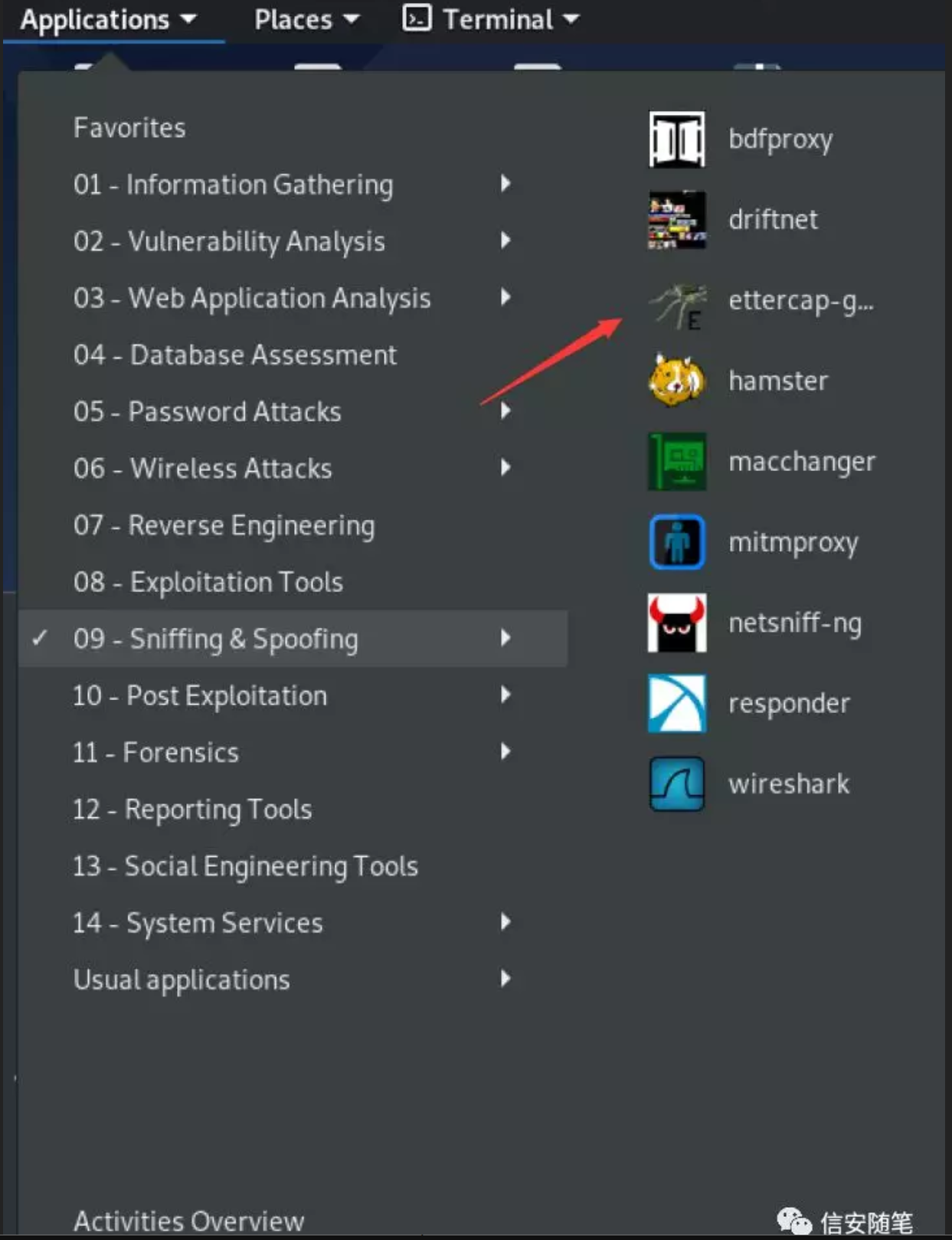Select checked 09 - Sniffing & Spoofing category
The height and width of the screenshot is (1240, 952).
point(215,639)
